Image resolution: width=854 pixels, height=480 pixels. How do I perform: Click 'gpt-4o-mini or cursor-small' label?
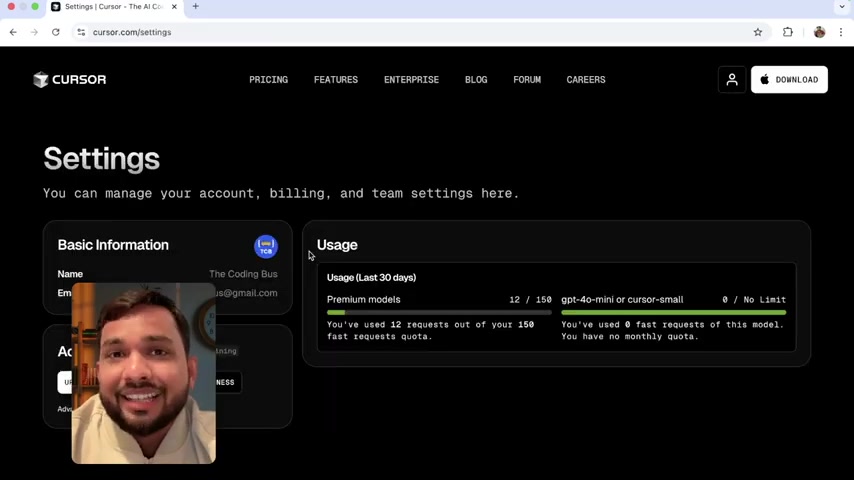(622, 300)
